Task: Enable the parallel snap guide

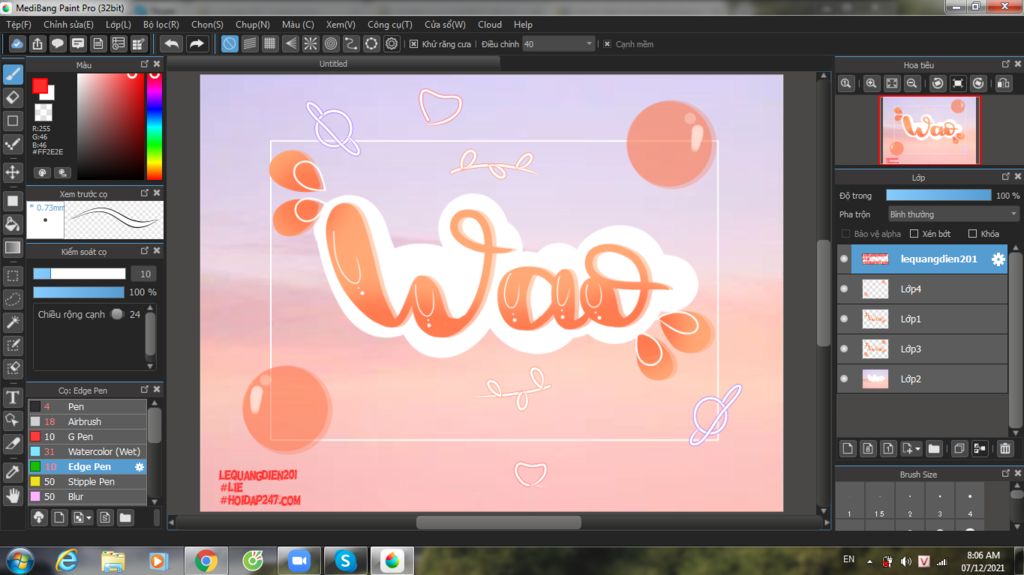Action: tap(249, 44)
